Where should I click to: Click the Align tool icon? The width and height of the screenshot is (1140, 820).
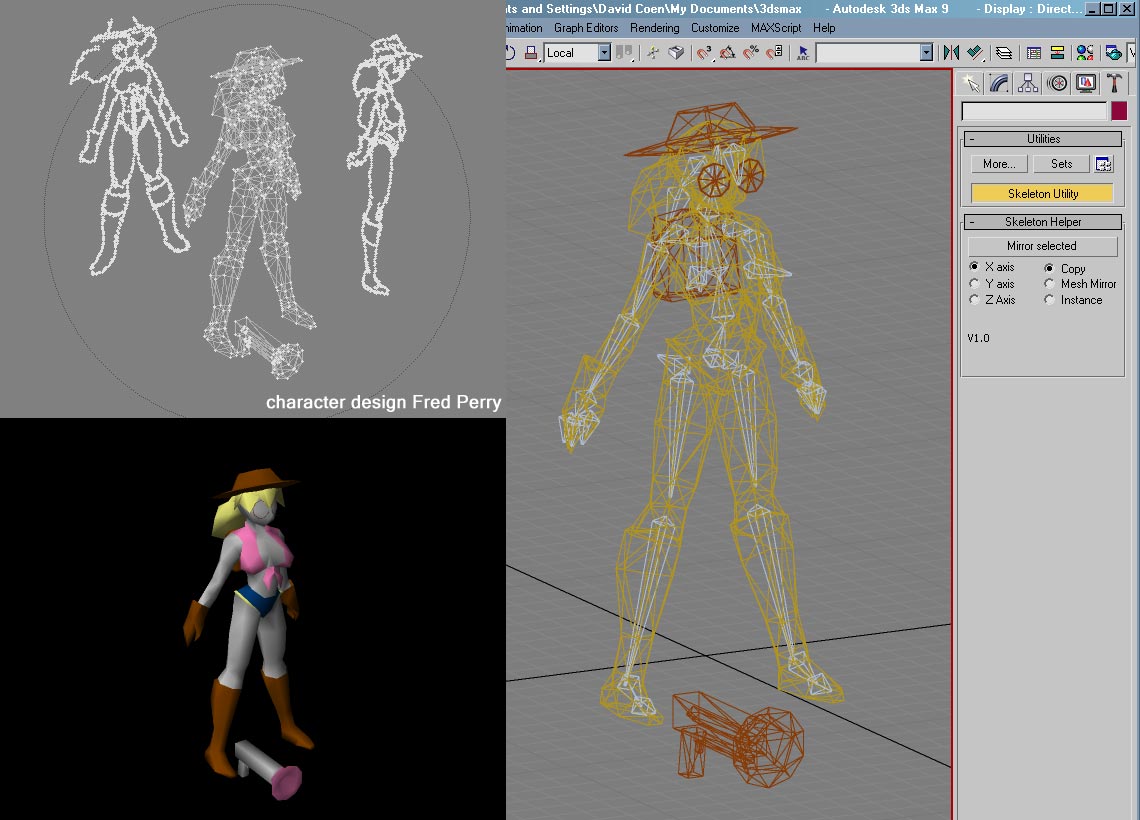point(975,53)
